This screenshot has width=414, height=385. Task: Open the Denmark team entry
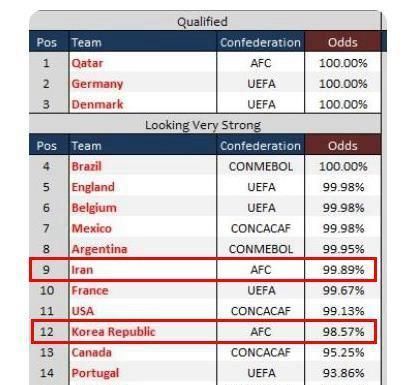97,104
